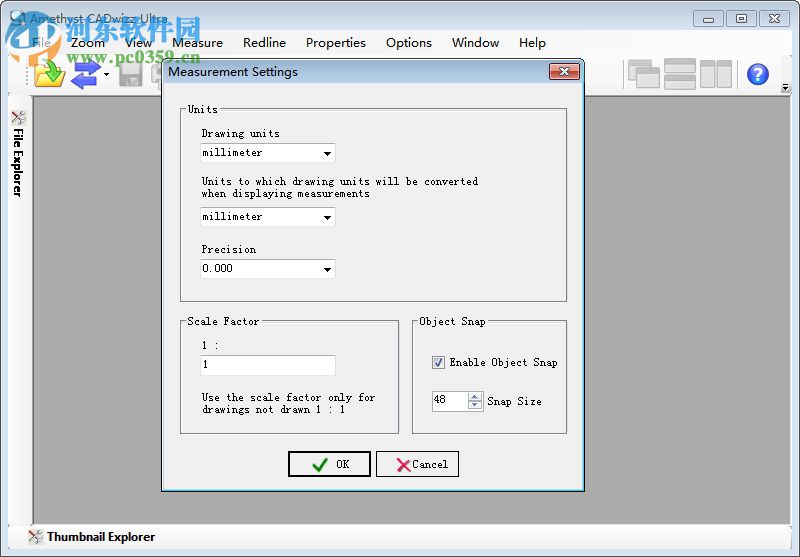Open the Thumbnail Explorer bottom tab
The height and width of the screenshot is (557, 800).
pos(101,537)
